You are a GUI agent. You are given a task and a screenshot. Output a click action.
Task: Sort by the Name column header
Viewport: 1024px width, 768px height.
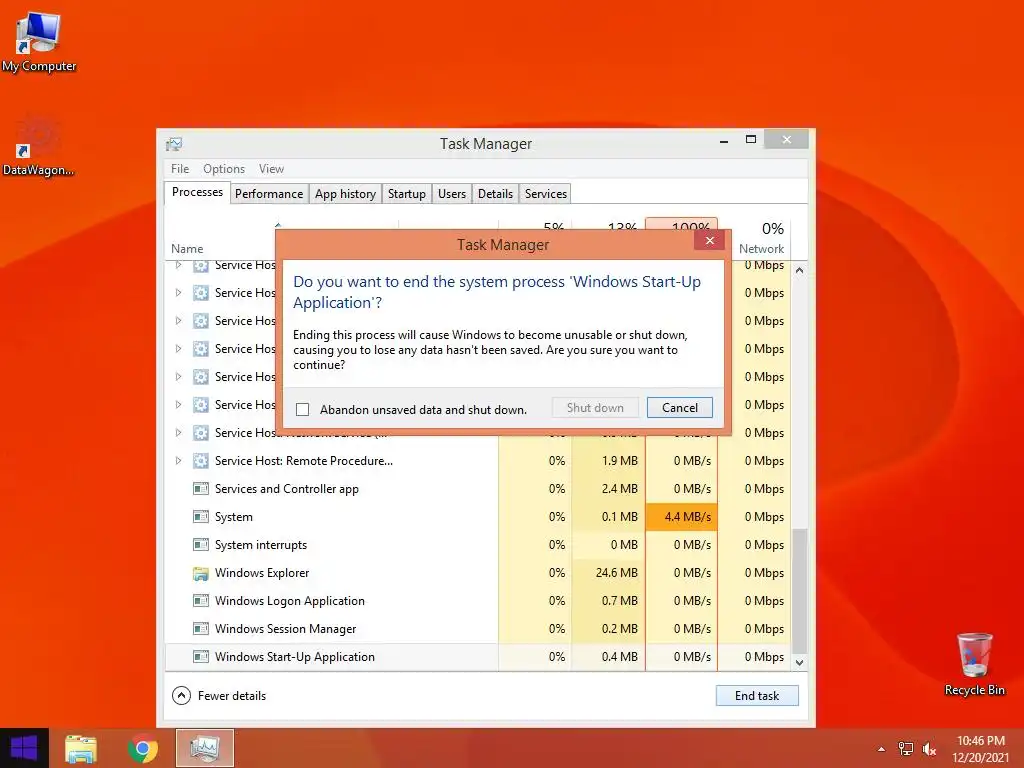187,249
